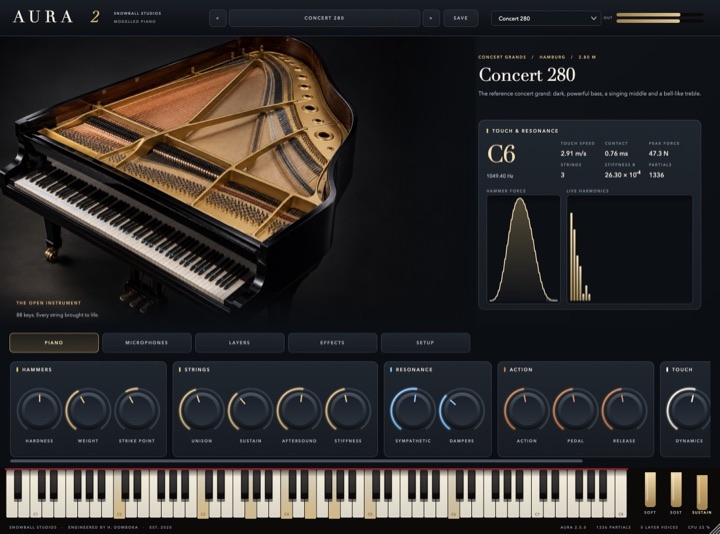Click the SAVE preset button
The image size is (720, 534).
(x=461, y=18)
